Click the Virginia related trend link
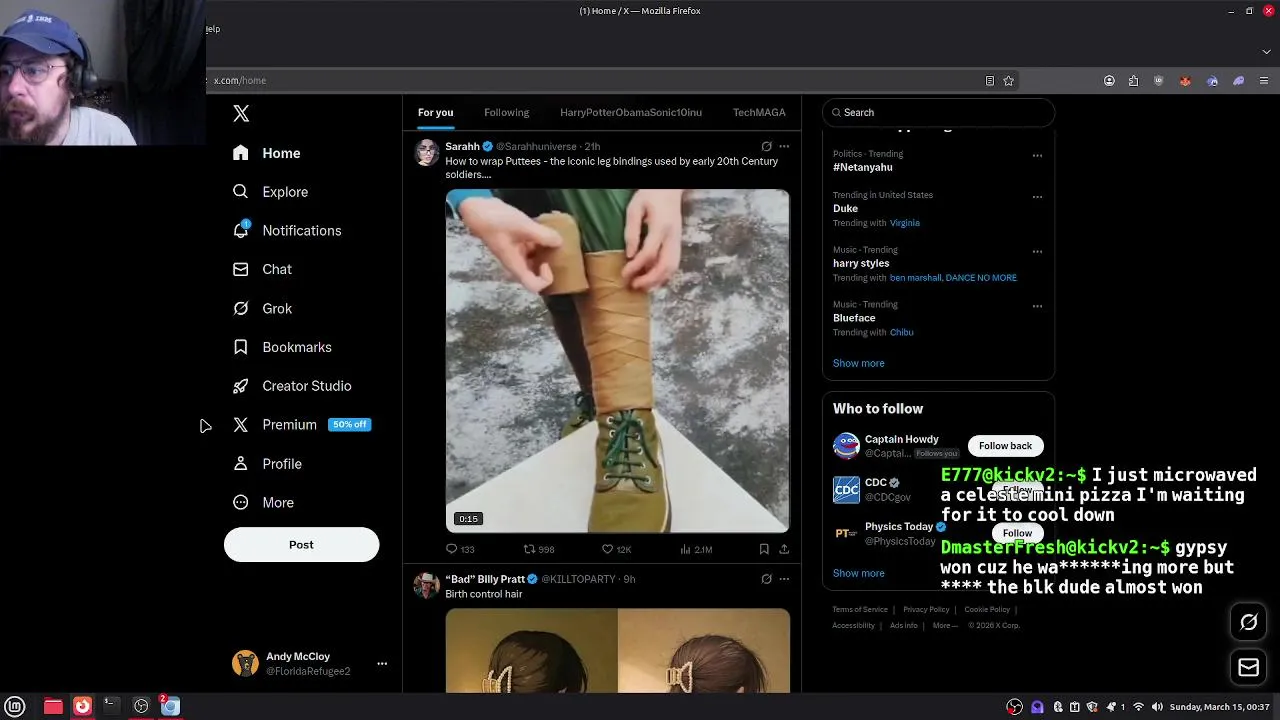The width and height of the screenshot is (1280, 720). 905,223
